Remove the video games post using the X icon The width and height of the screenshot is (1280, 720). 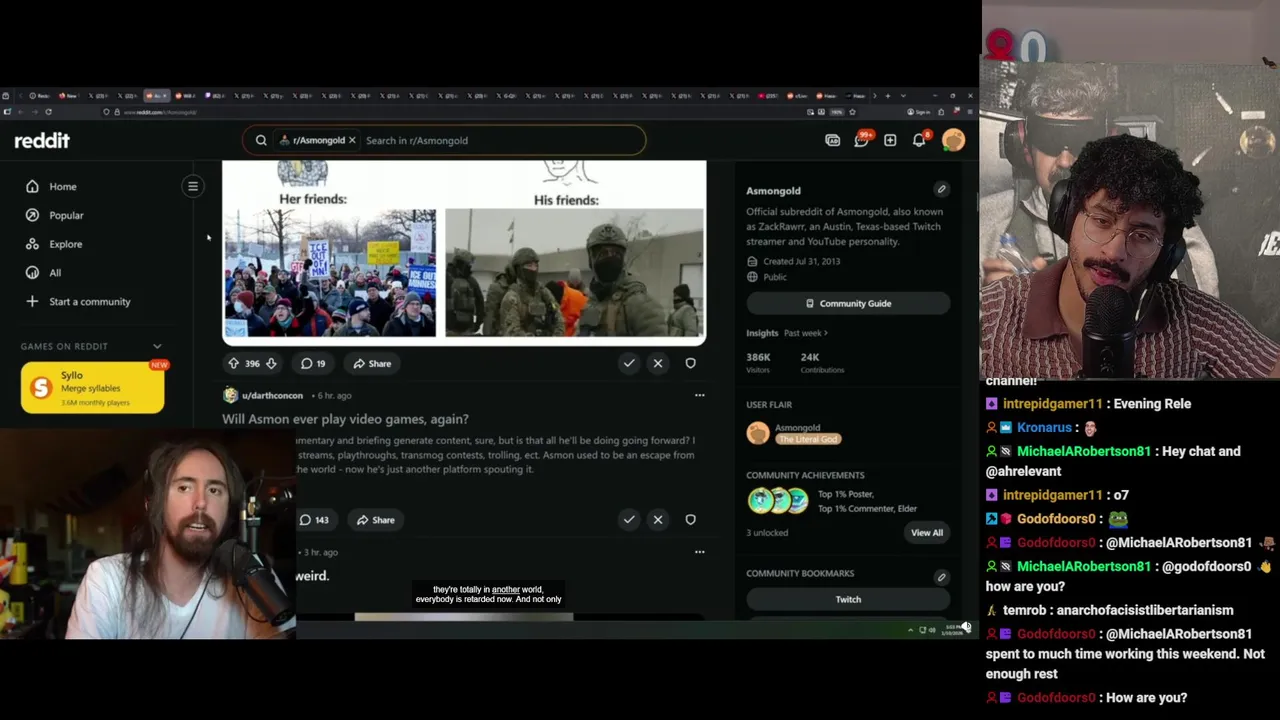(x=658, y=520)
